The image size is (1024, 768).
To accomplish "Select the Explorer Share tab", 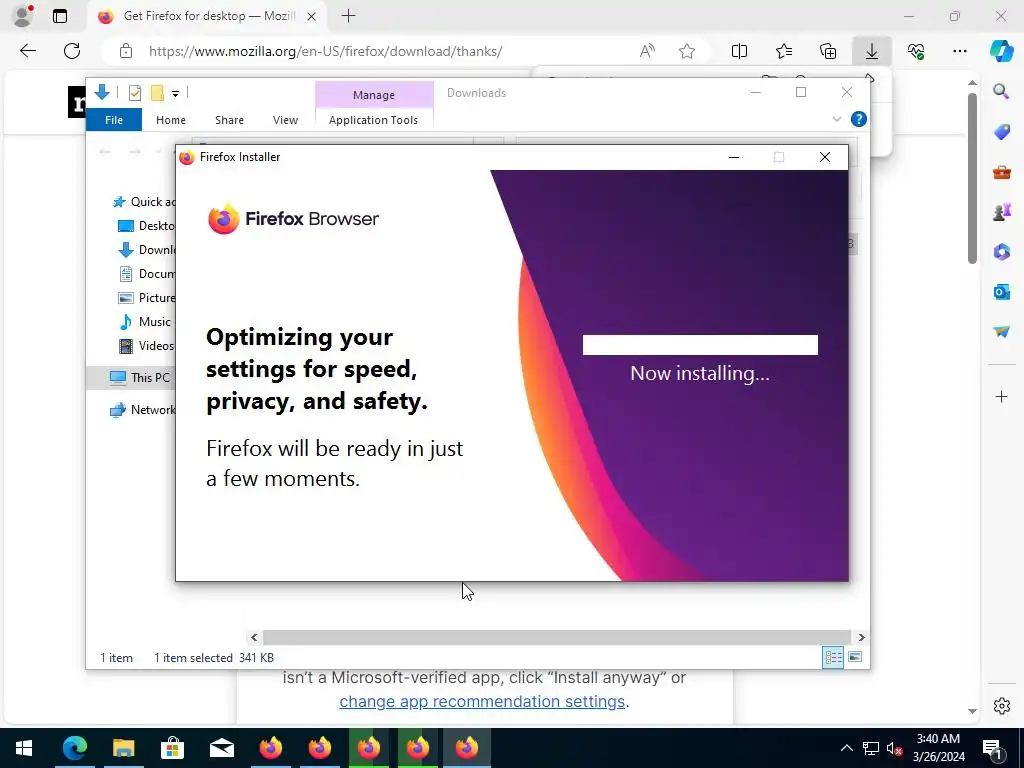I will pyautogui.click(x=229, y=120).
